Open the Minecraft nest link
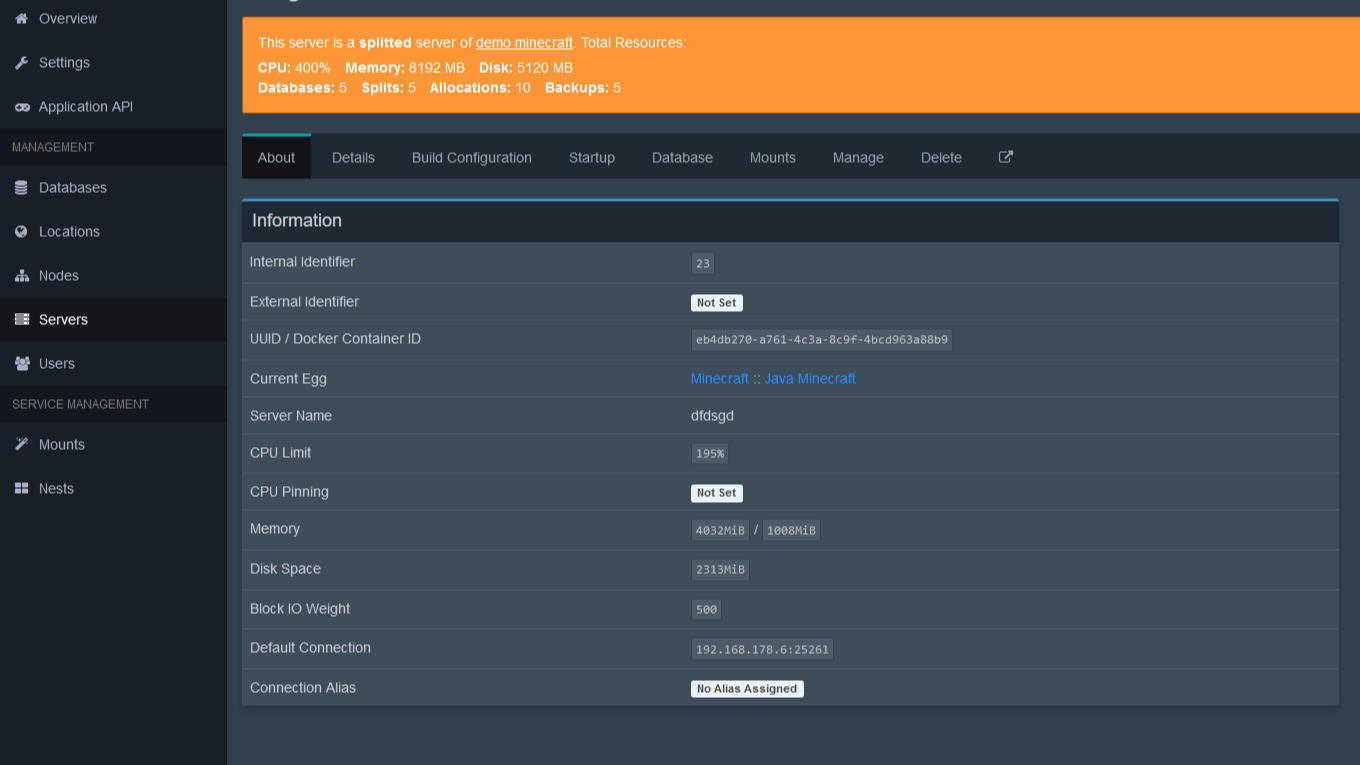This screenshot has height=765, width=1360. coord(719,379)
